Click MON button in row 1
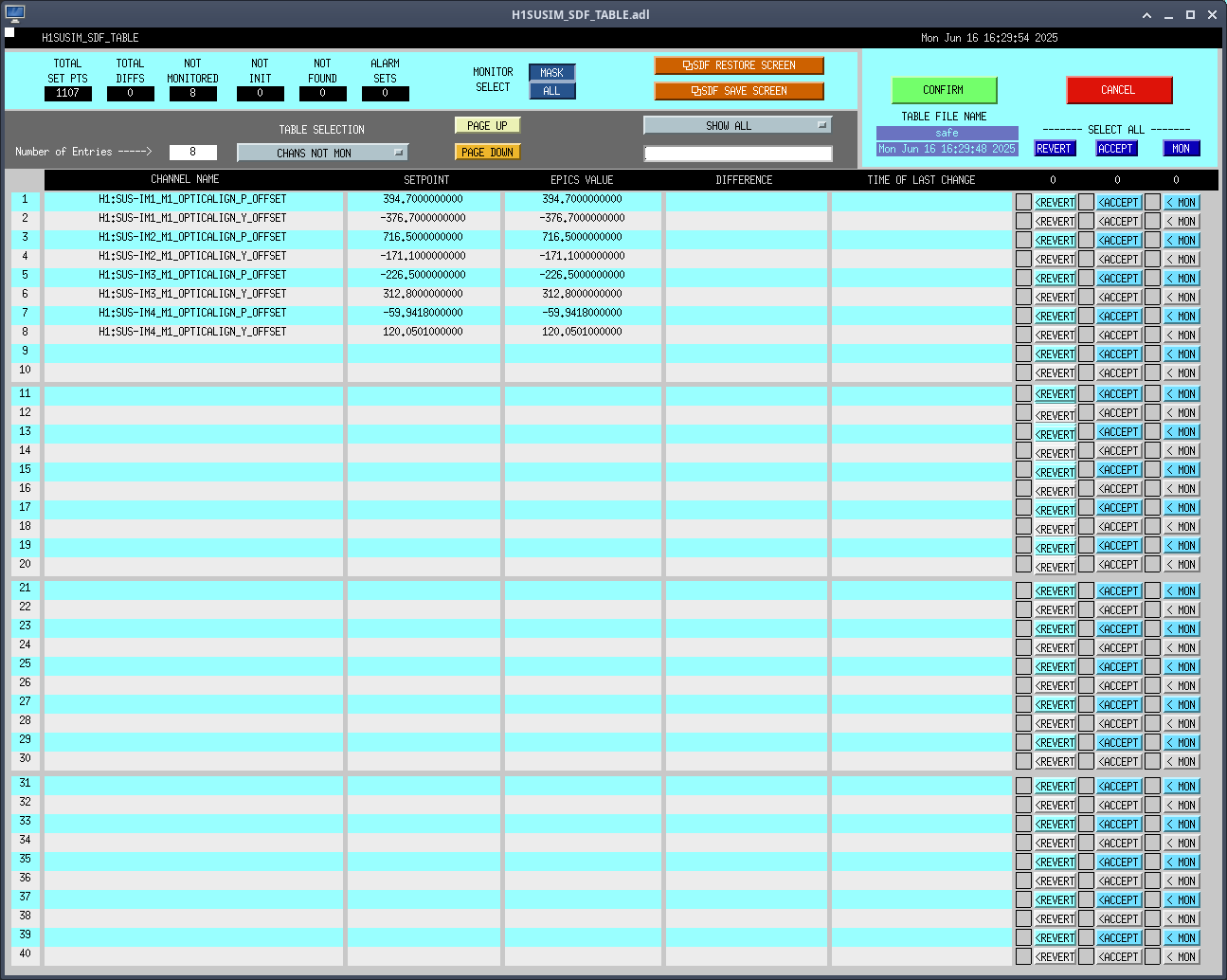 tap(1182, 202)
